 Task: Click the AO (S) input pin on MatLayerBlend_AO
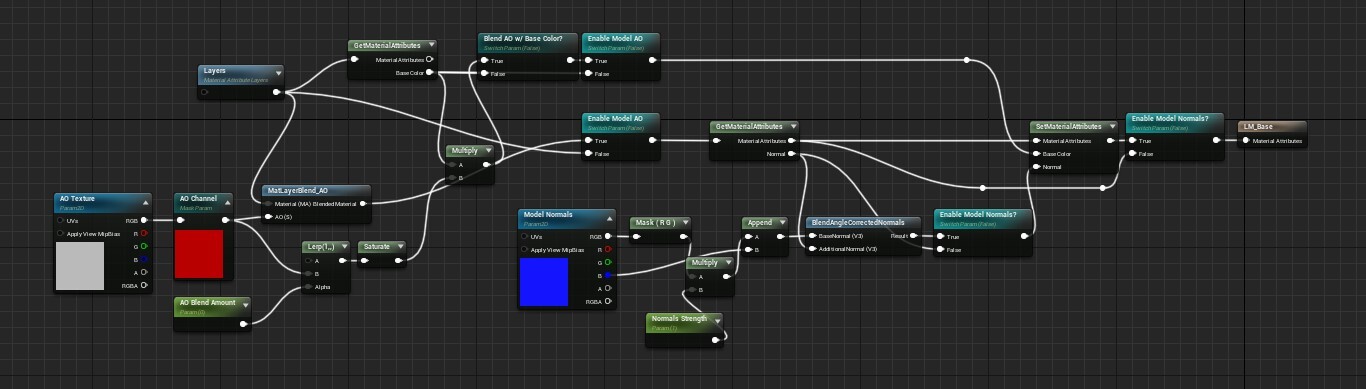click(268, 216)
